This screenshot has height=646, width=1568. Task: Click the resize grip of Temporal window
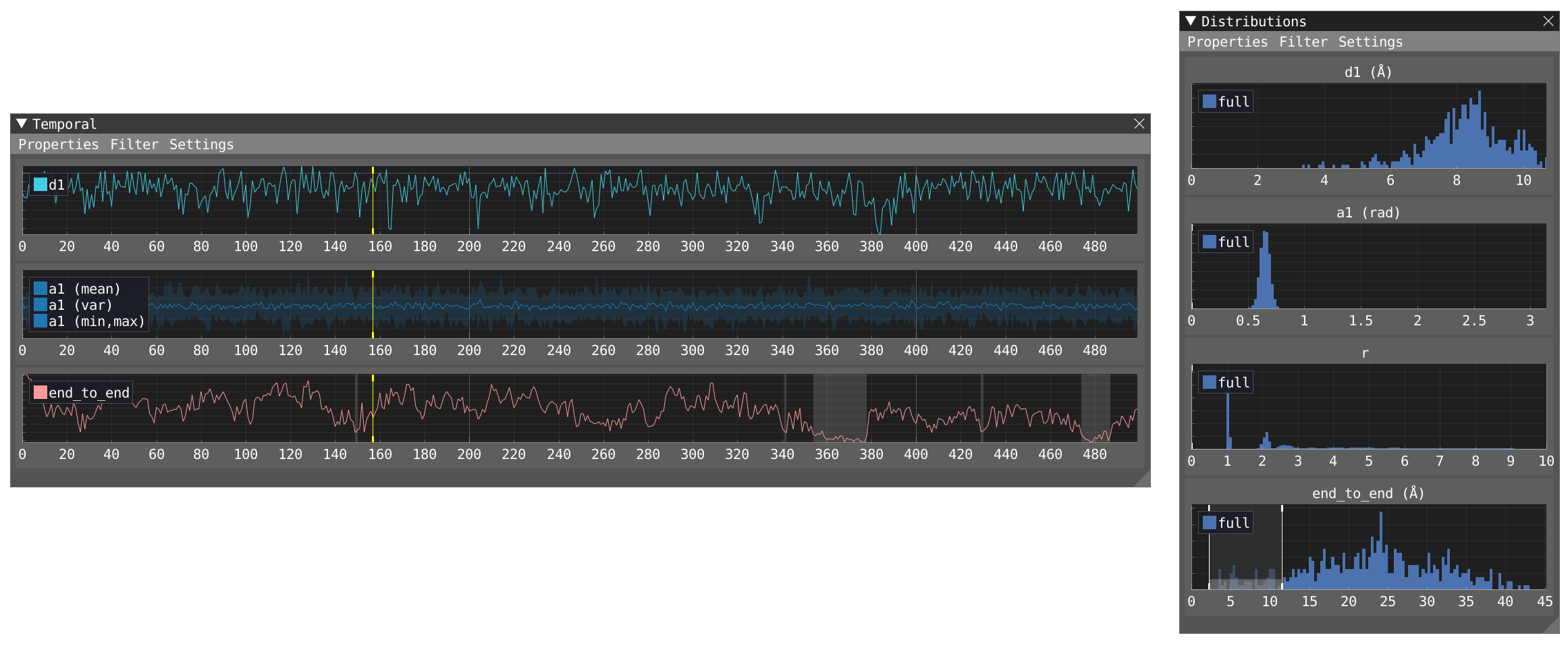tap(1143, 479)
